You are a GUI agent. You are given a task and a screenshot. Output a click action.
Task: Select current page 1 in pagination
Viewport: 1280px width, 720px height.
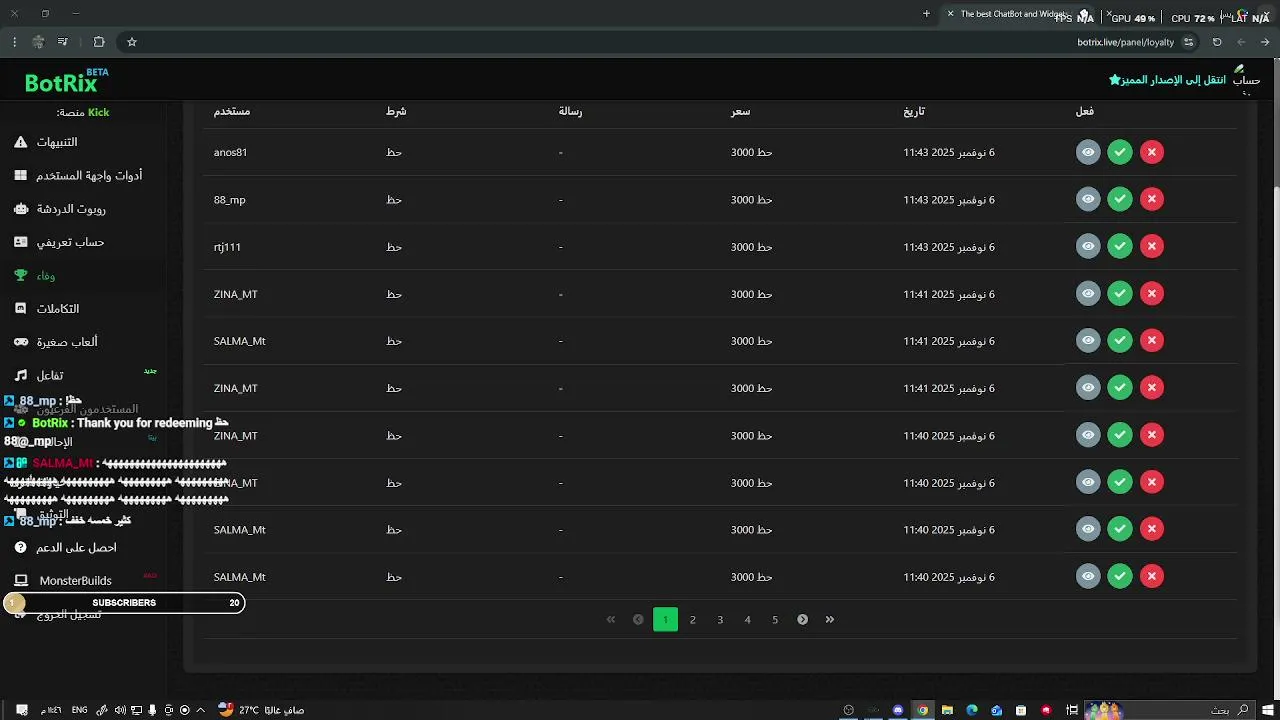665,619
